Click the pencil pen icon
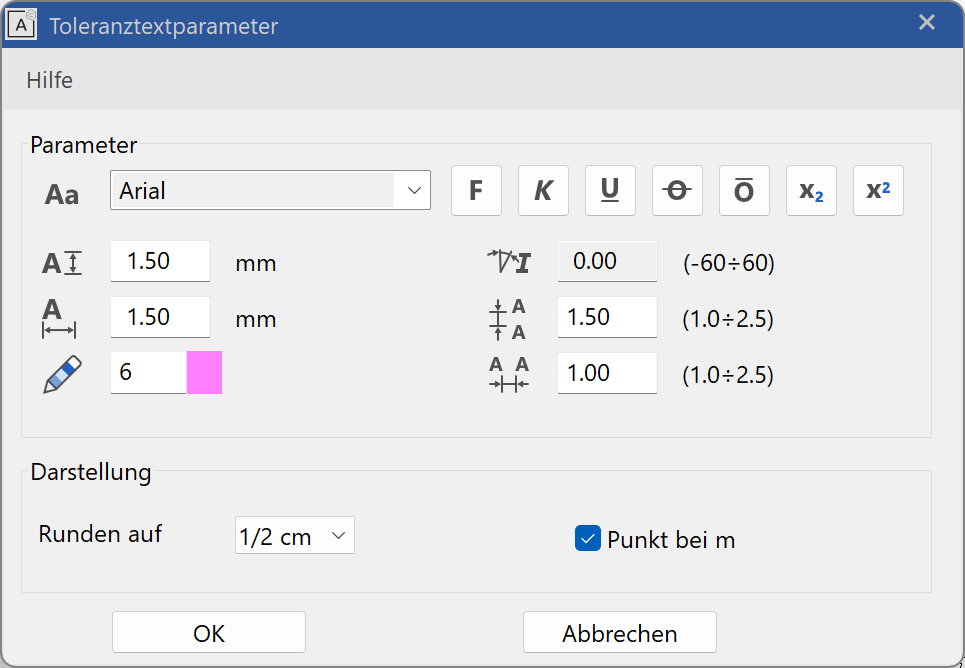This screenshot has width=965, height=668. [x=62, y=373]
